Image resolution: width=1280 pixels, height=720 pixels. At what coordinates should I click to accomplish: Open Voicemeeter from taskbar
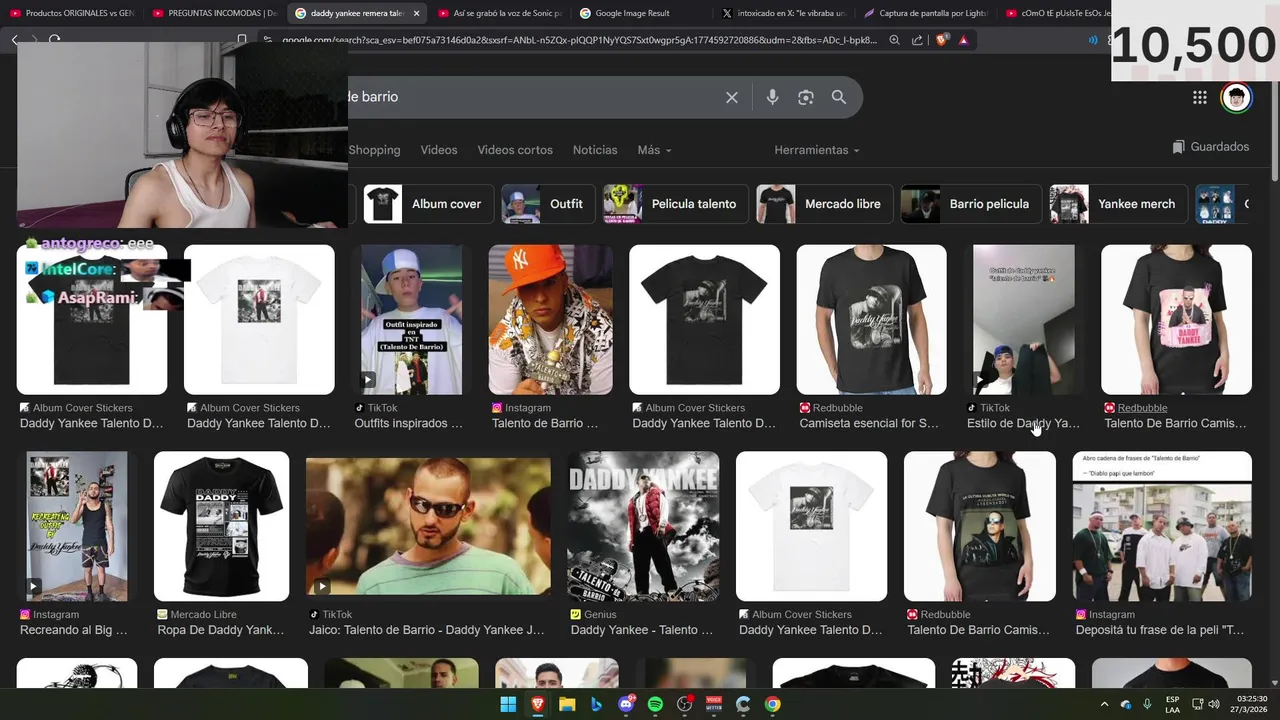click(x=714, y=704)
